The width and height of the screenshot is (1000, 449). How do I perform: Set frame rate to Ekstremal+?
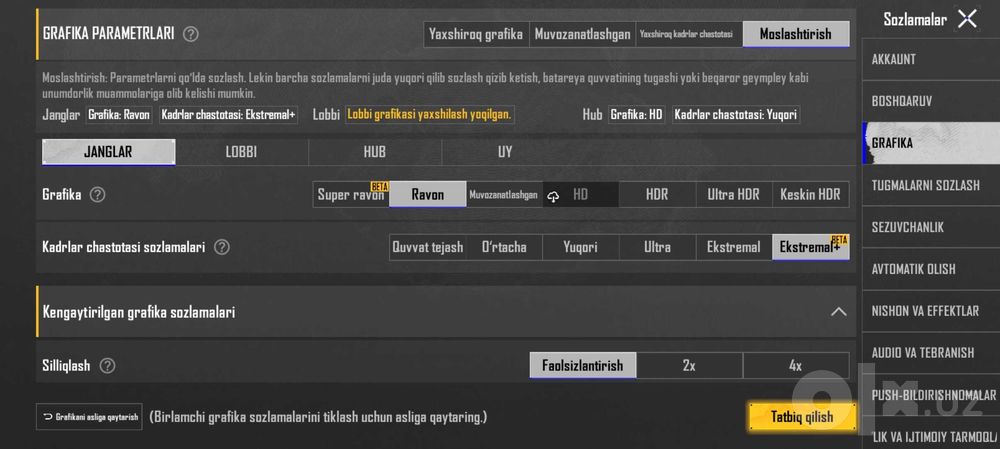tap(811, 247)
